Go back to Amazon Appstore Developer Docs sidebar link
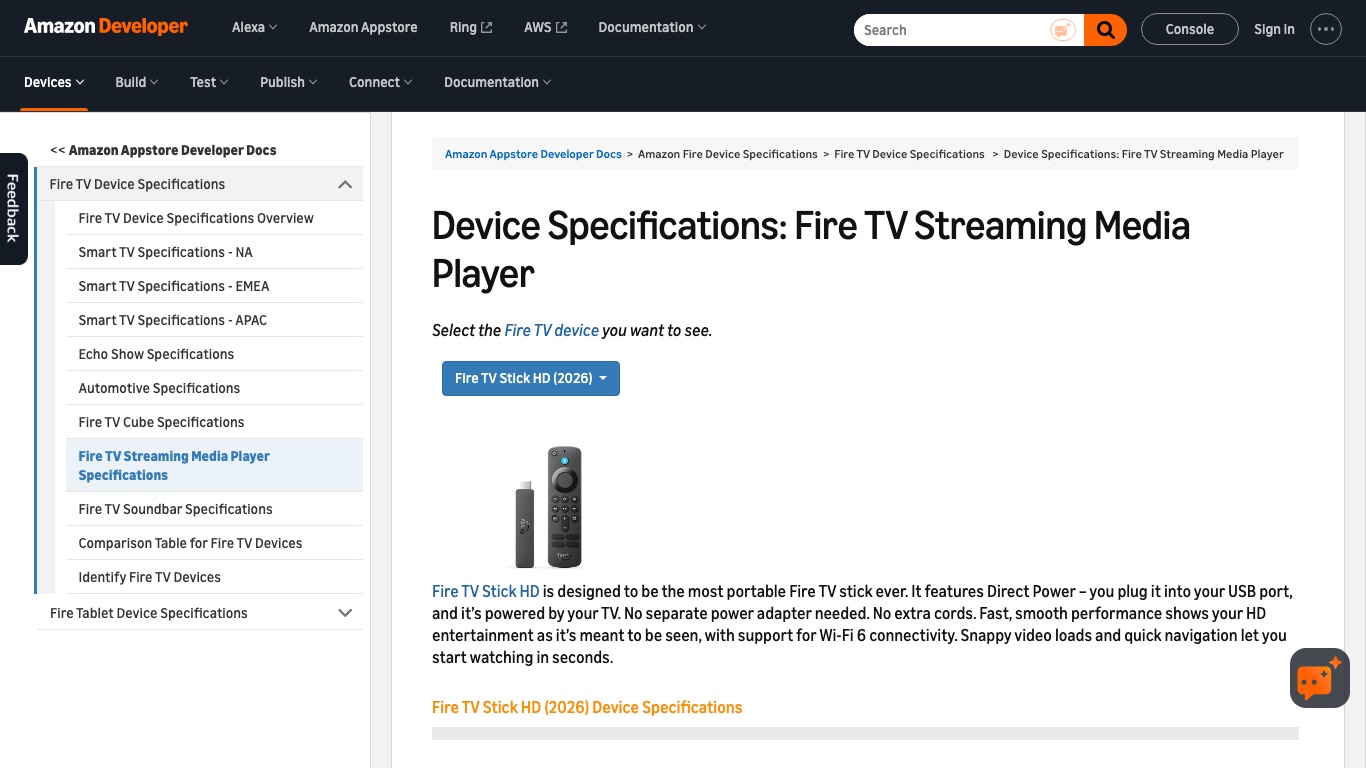This screenshot has height=768, width=1366. pyautogui.click(x=163, y=150)
